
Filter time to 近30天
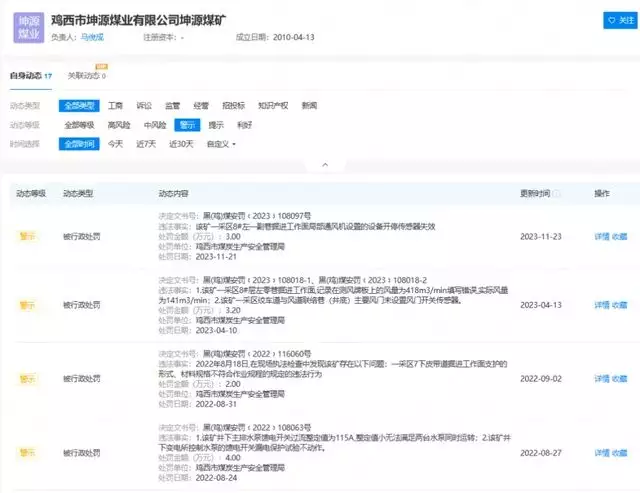click(x=181, y=144)
